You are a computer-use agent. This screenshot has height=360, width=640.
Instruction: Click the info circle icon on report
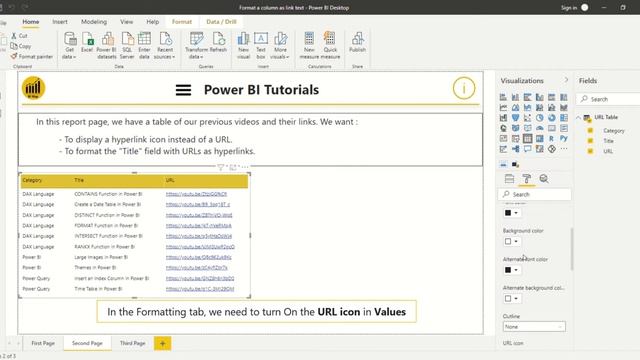click(464, 88)
